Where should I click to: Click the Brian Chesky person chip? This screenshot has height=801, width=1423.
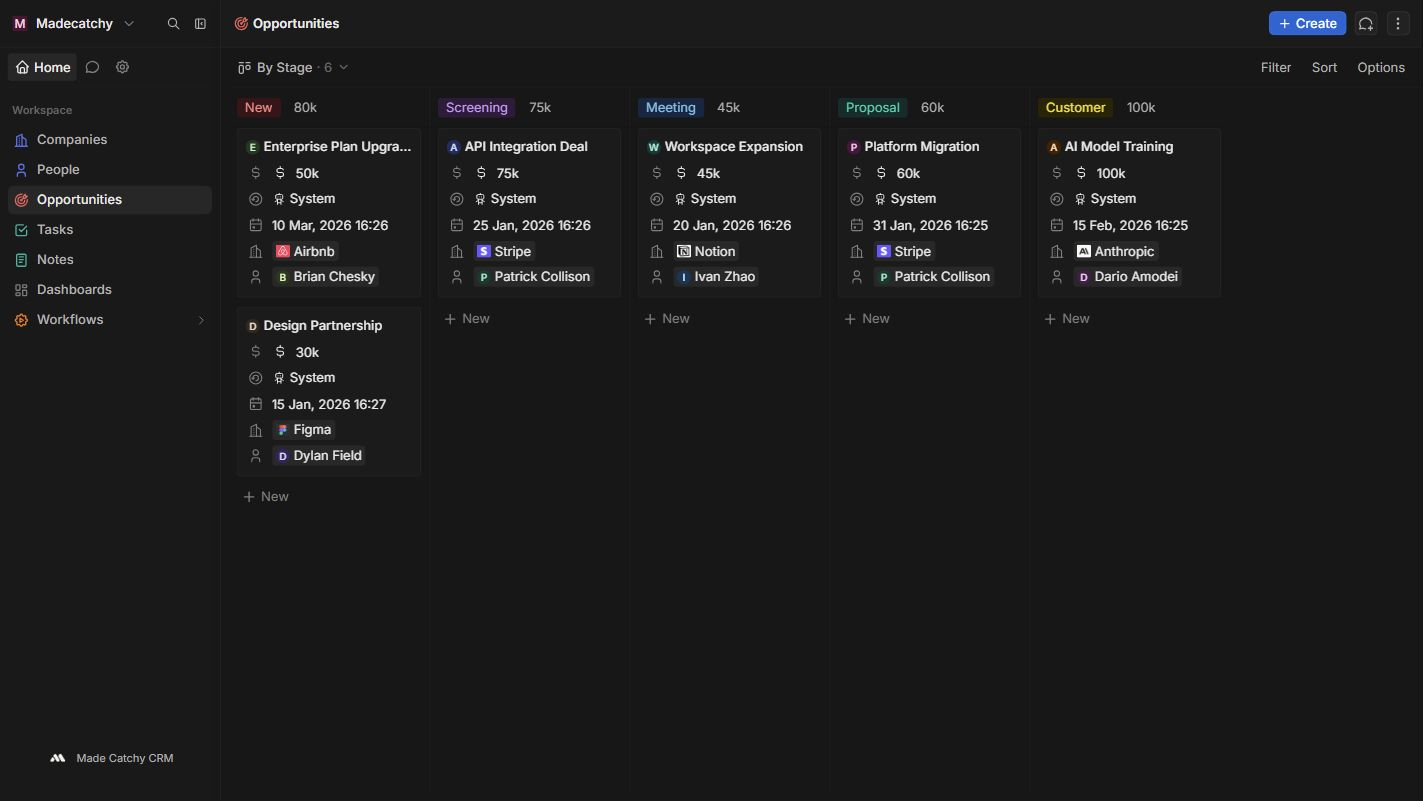click(x=325, y=276)
